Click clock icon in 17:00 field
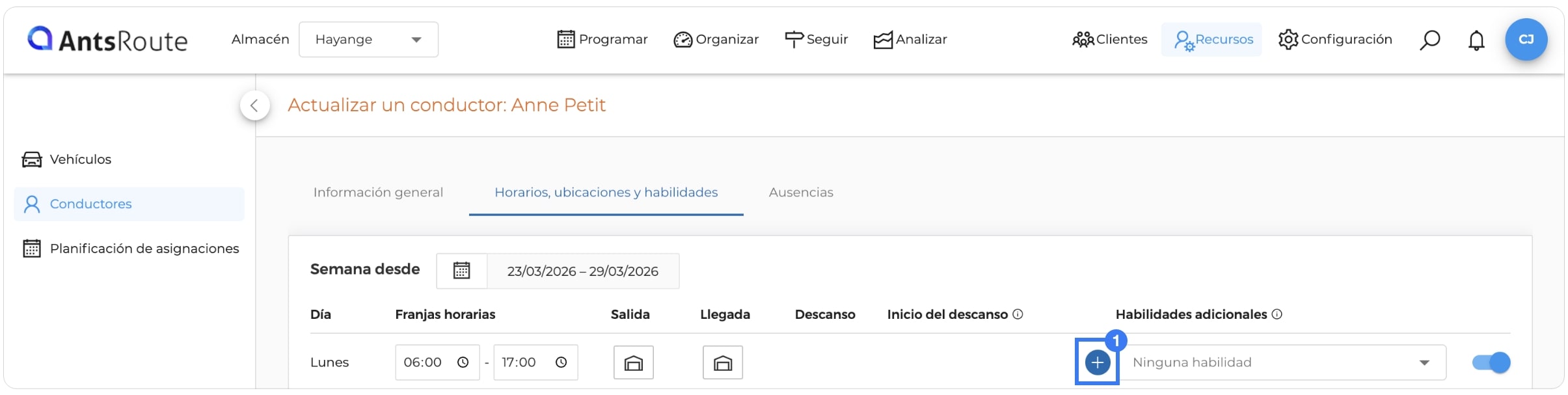Screen dimensions: 1568x395 [x=561, y=362]
